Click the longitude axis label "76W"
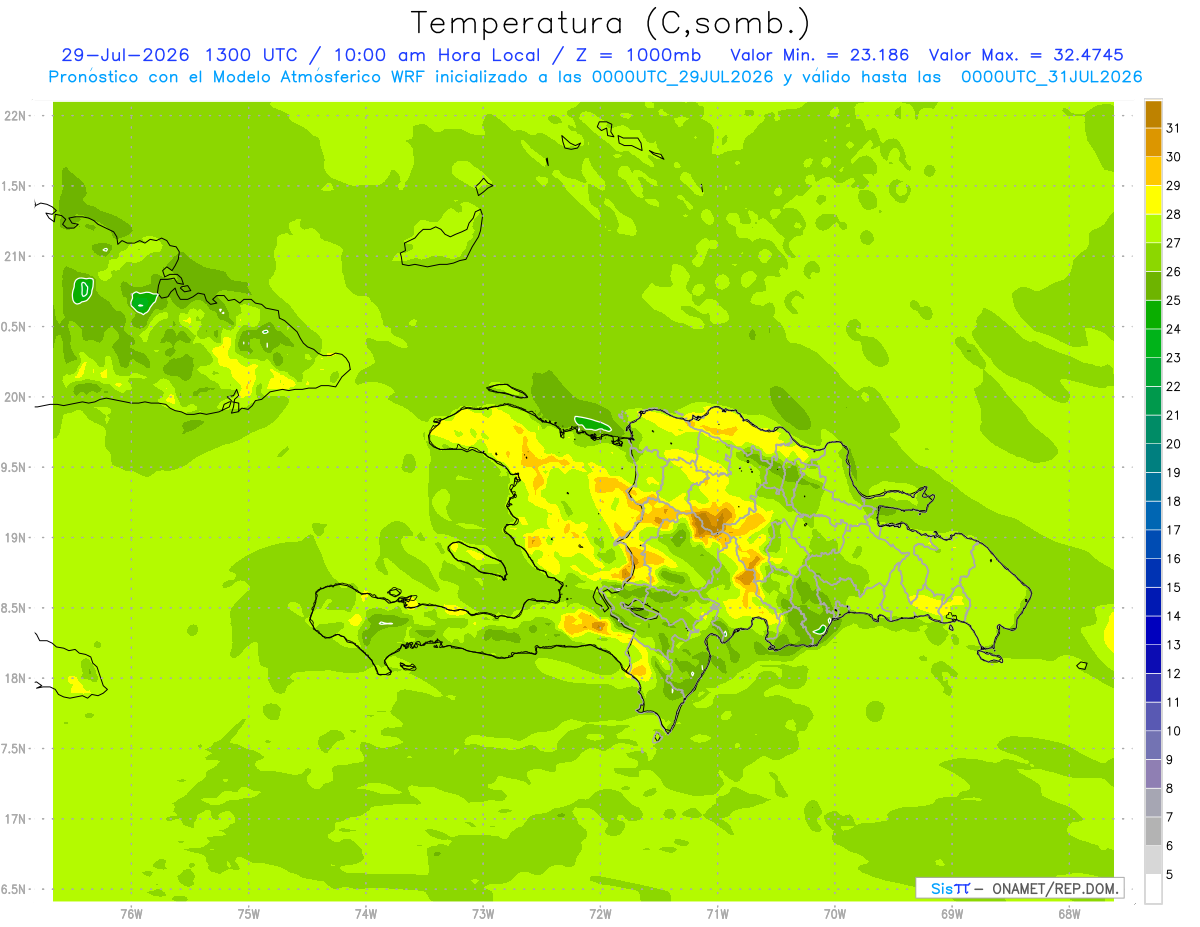 [131, 913]
